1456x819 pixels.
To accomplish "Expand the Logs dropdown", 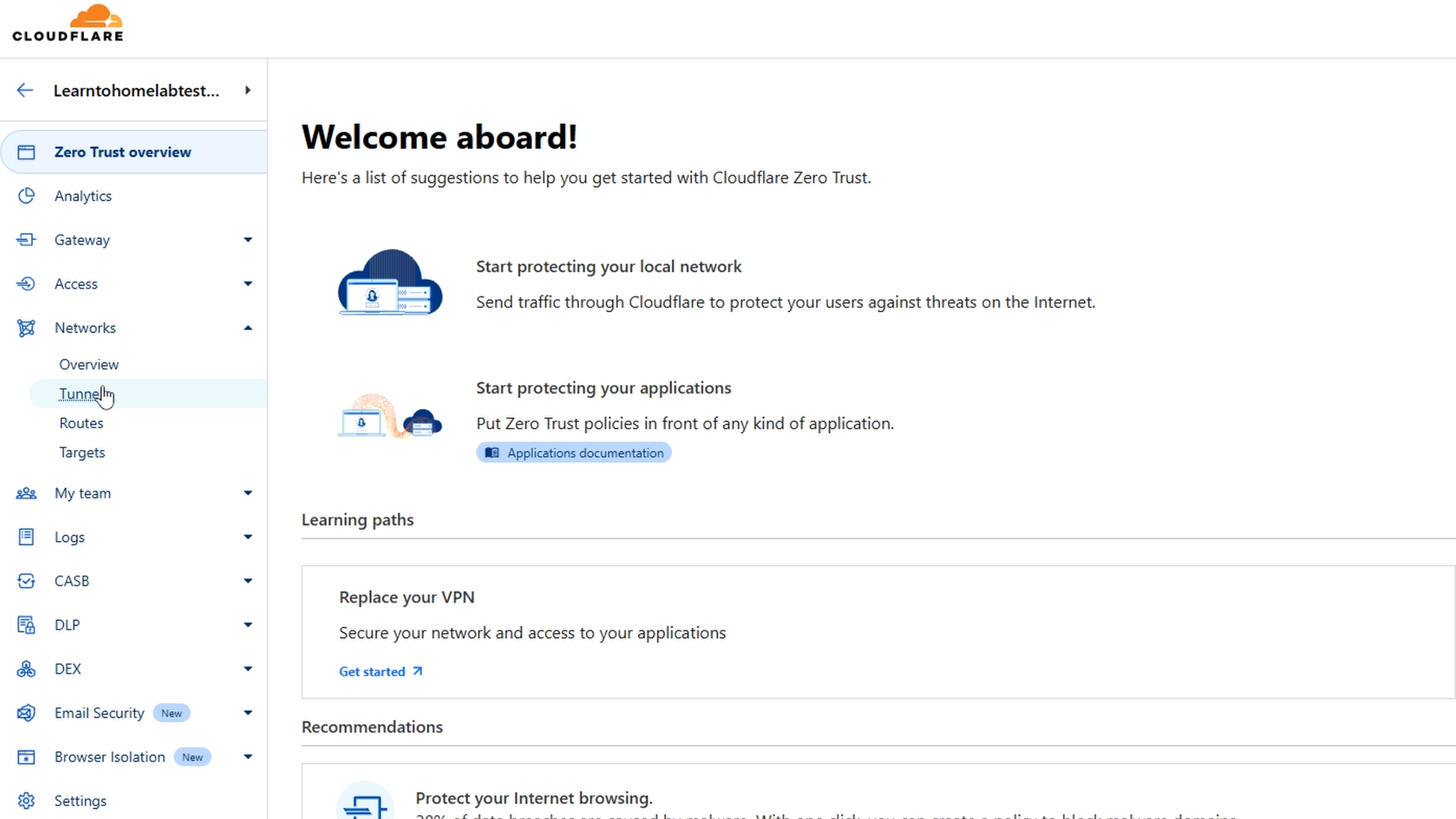I will pyautogui.click(x=248, y=536).
